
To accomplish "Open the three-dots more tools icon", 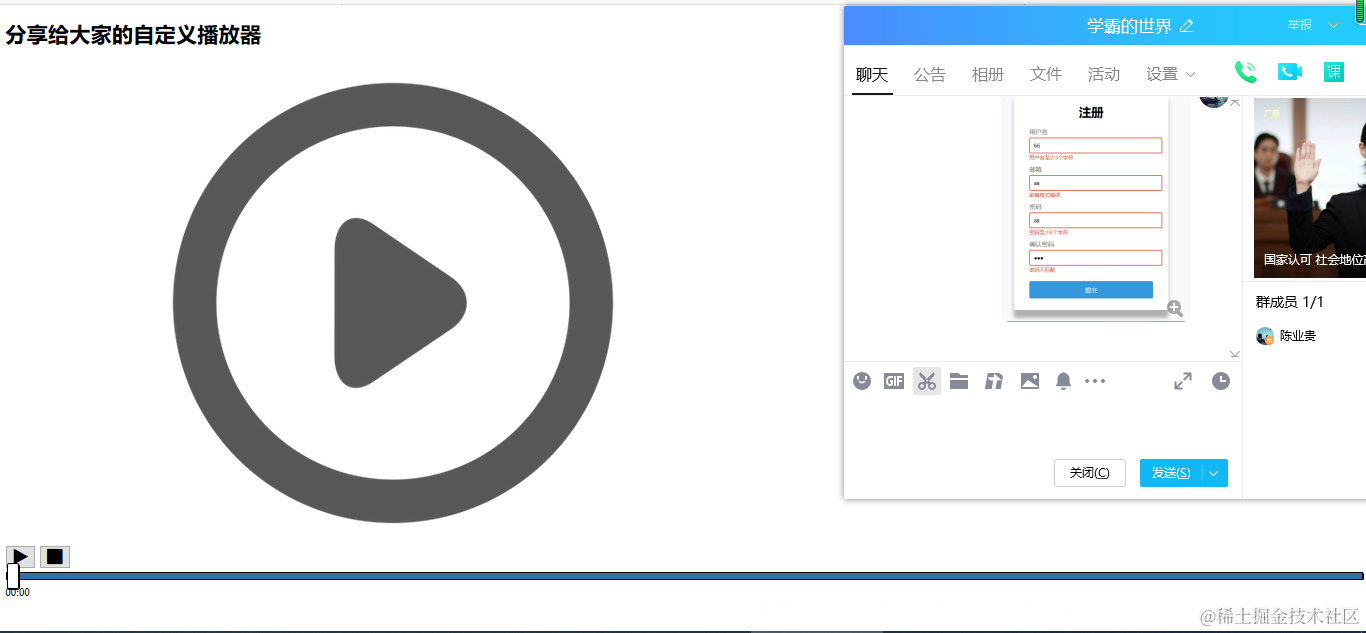I will coord(1095,381).
